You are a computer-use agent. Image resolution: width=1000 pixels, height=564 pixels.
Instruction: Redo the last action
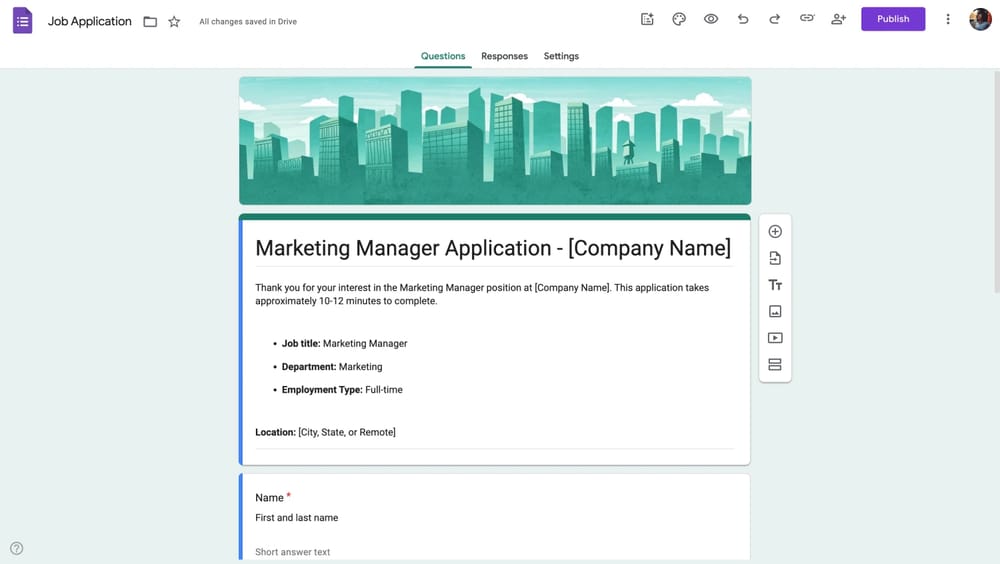coord(774,19)
